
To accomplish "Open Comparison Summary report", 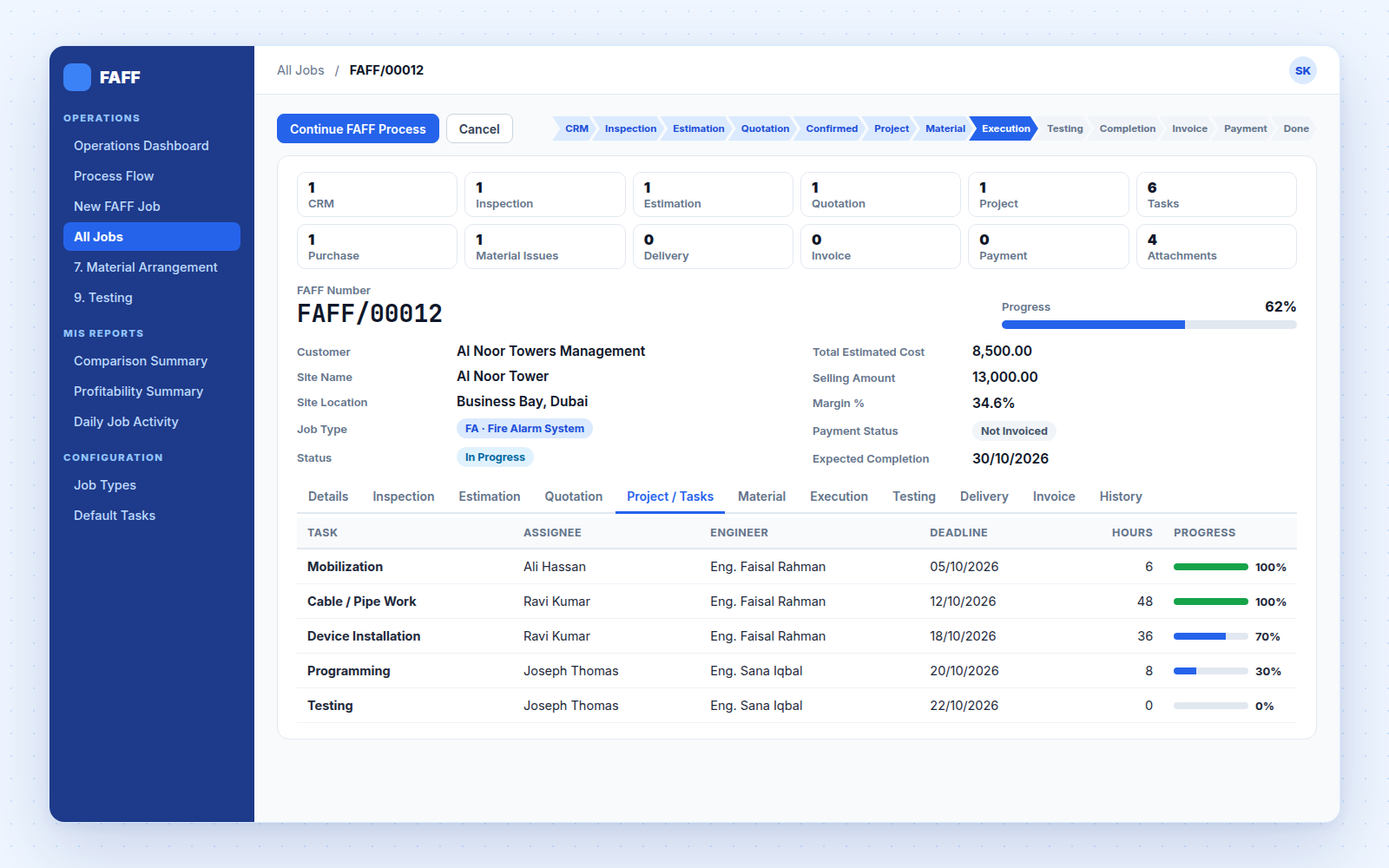I will [x=152, y=361].
